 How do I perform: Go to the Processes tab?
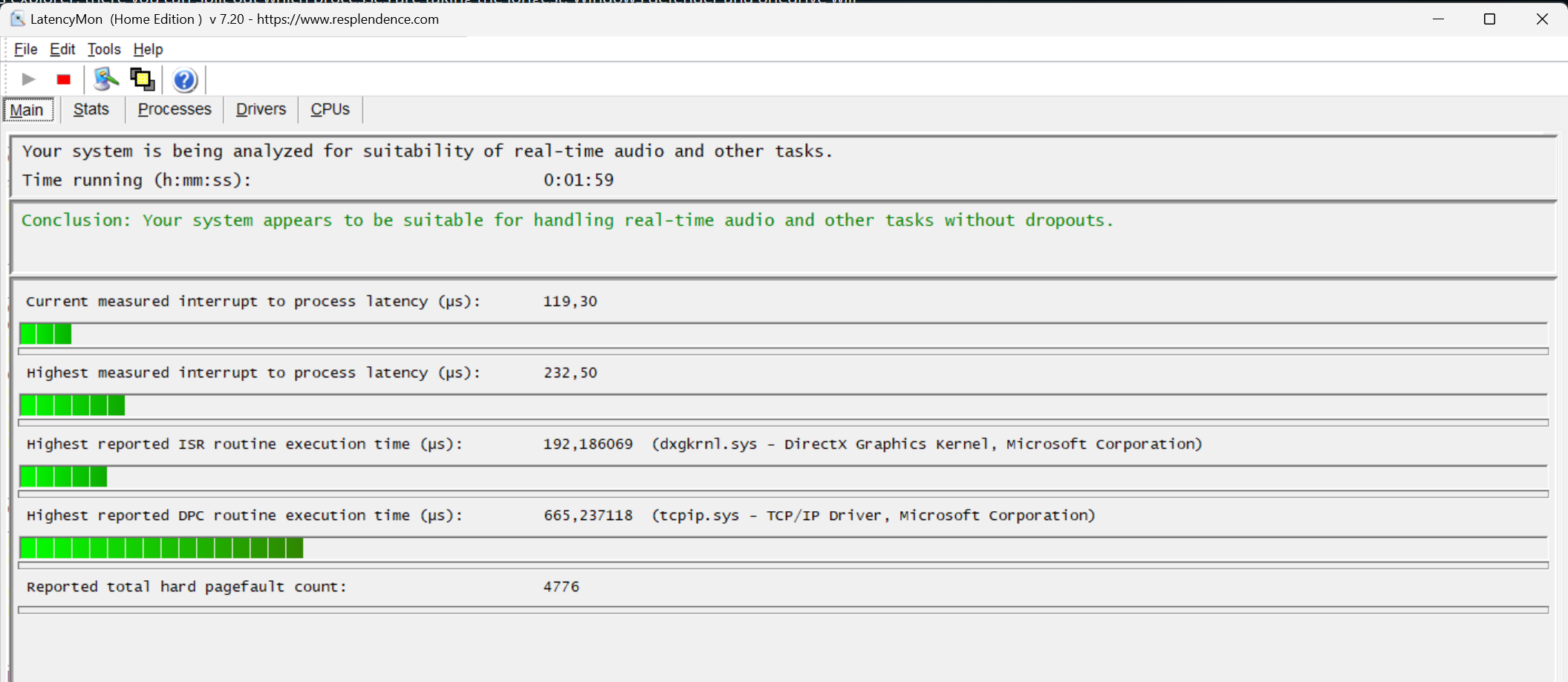pyautogui.click(x=175, y=109)
